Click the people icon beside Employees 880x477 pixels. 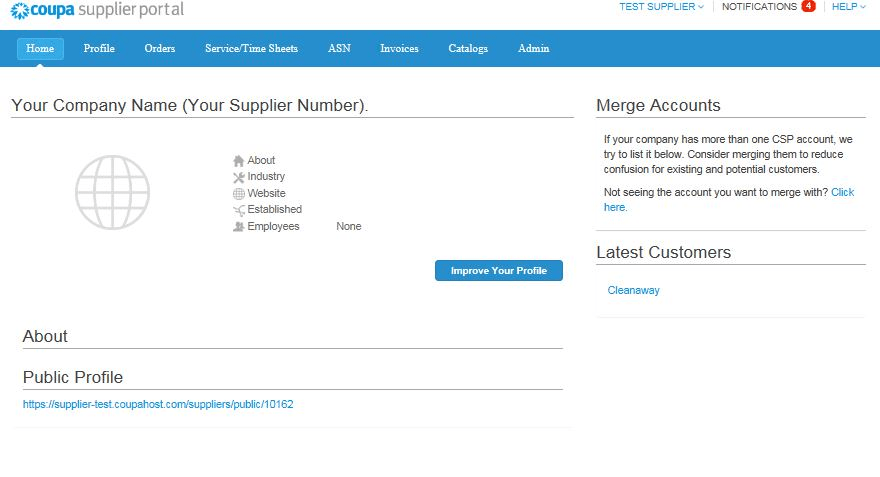click(x=238, y=227)
